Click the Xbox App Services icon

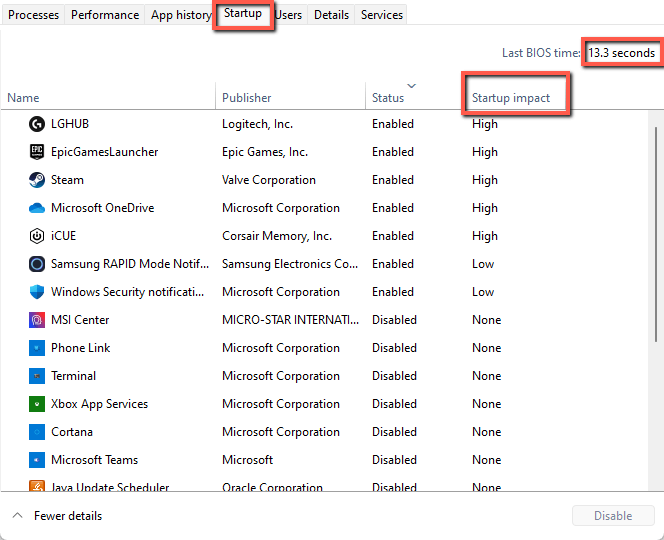[x=37, y=404]
